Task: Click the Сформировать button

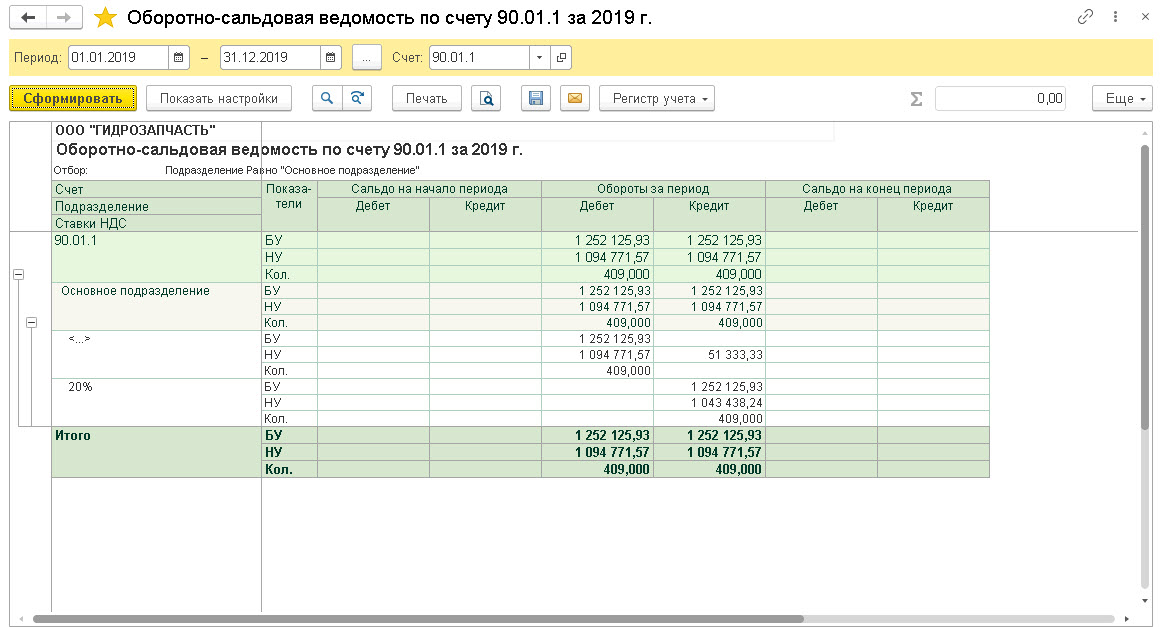Action: (x=73, y=98)
